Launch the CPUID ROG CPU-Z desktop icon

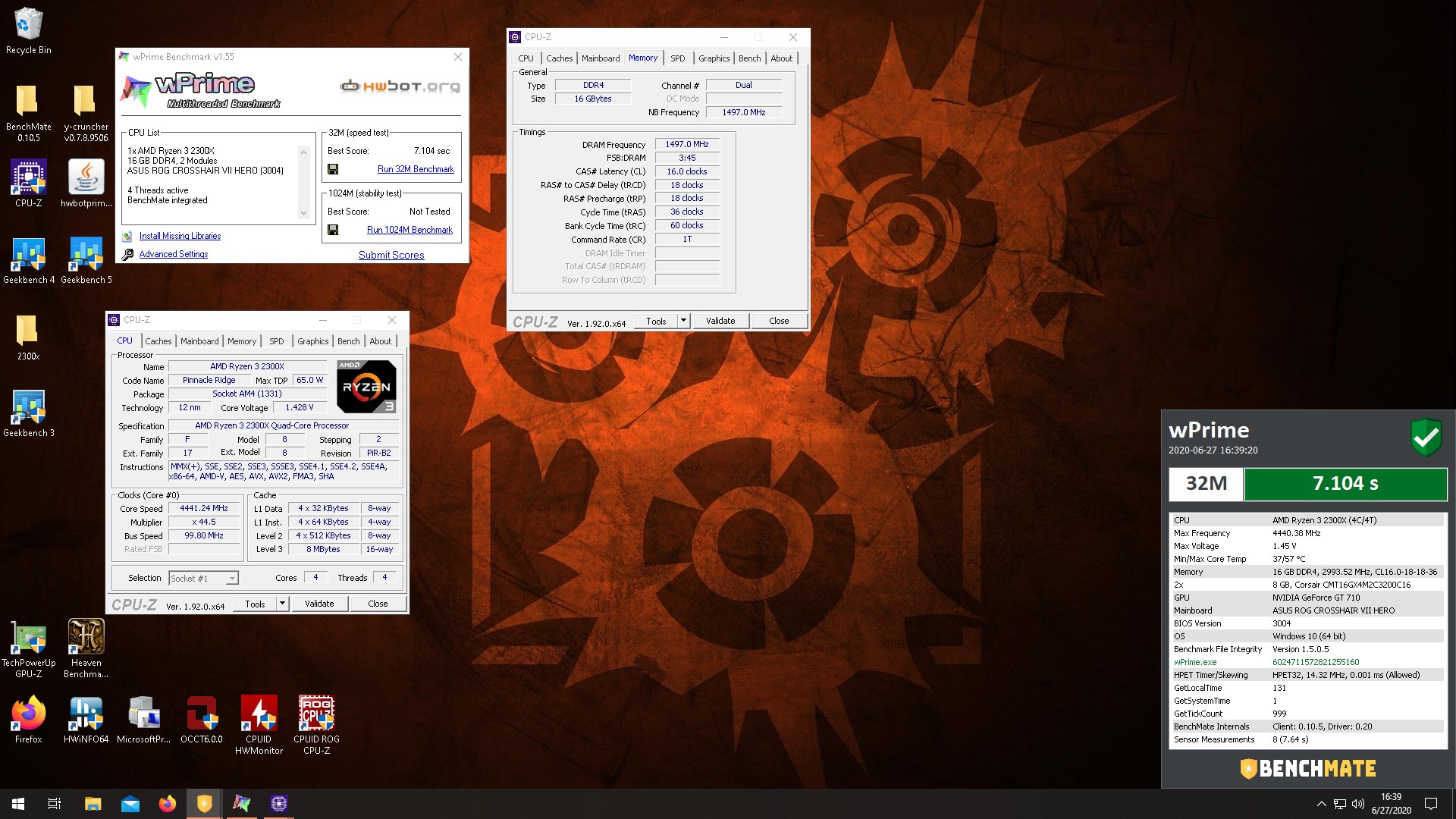coord(316,725)
